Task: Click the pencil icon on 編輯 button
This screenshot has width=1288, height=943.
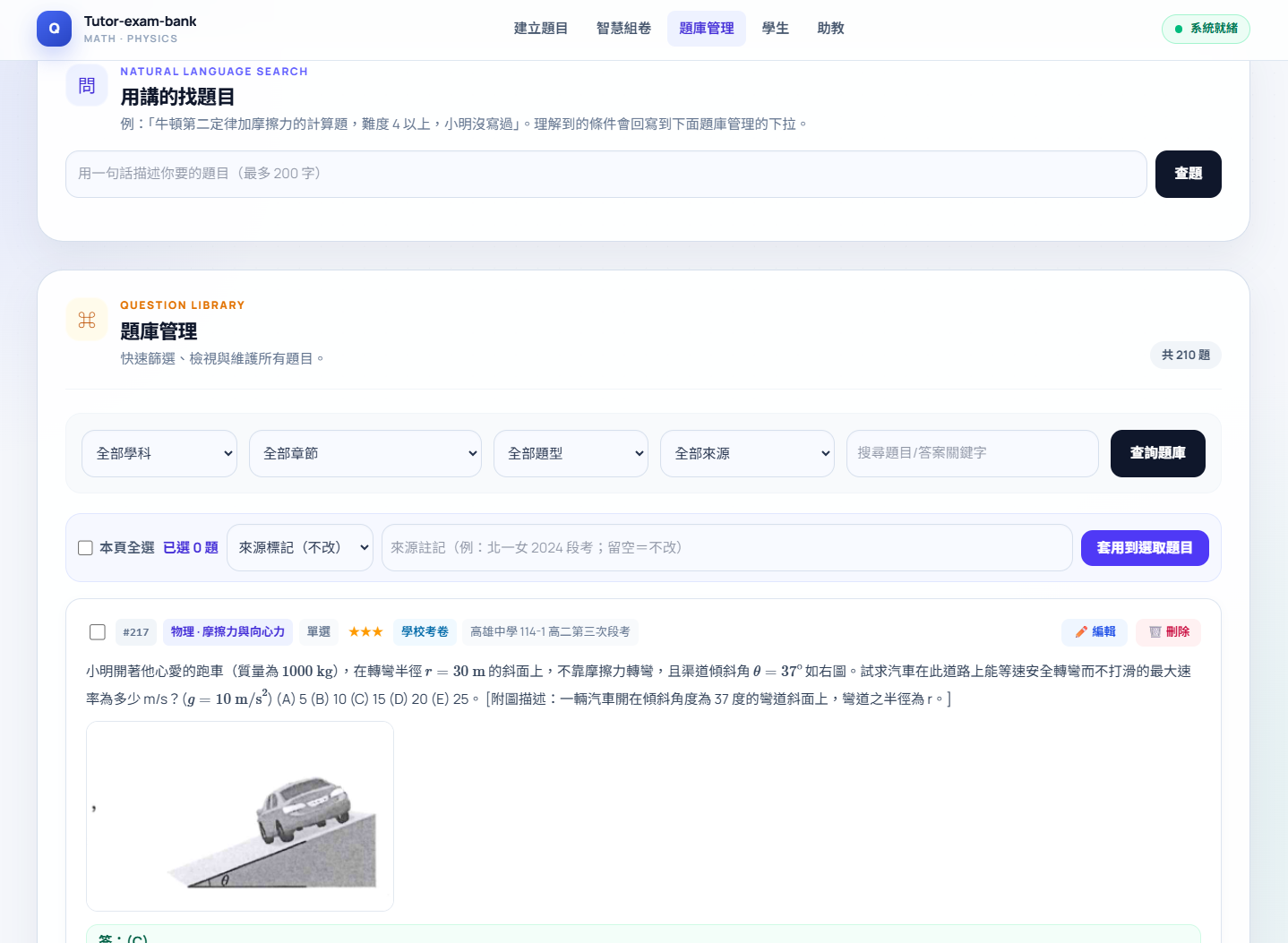Action: click(1081, 632)
